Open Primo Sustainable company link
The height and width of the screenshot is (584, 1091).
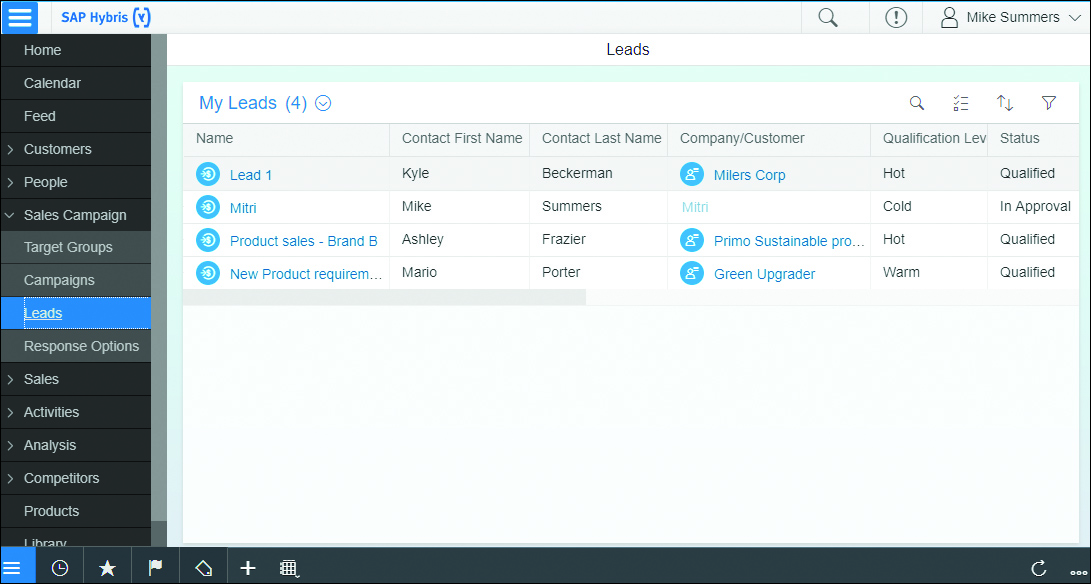(x=789, y=242)
